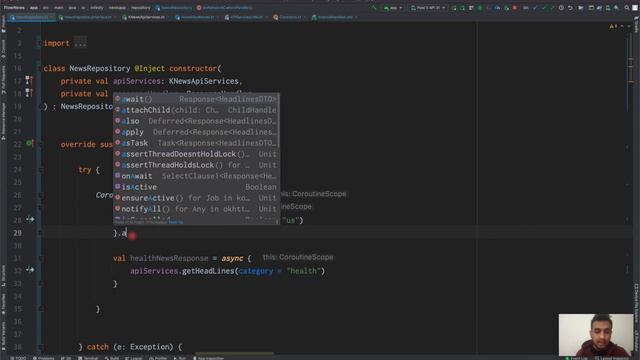640x360 pixels.
Task: Click the webcam video thumbnail
Action: (596, 335)
